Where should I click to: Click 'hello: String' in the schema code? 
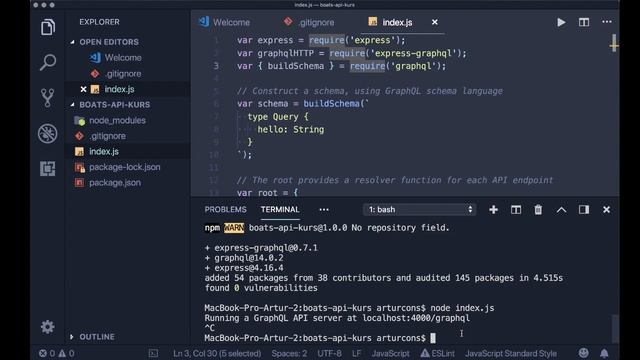[291, 130]
